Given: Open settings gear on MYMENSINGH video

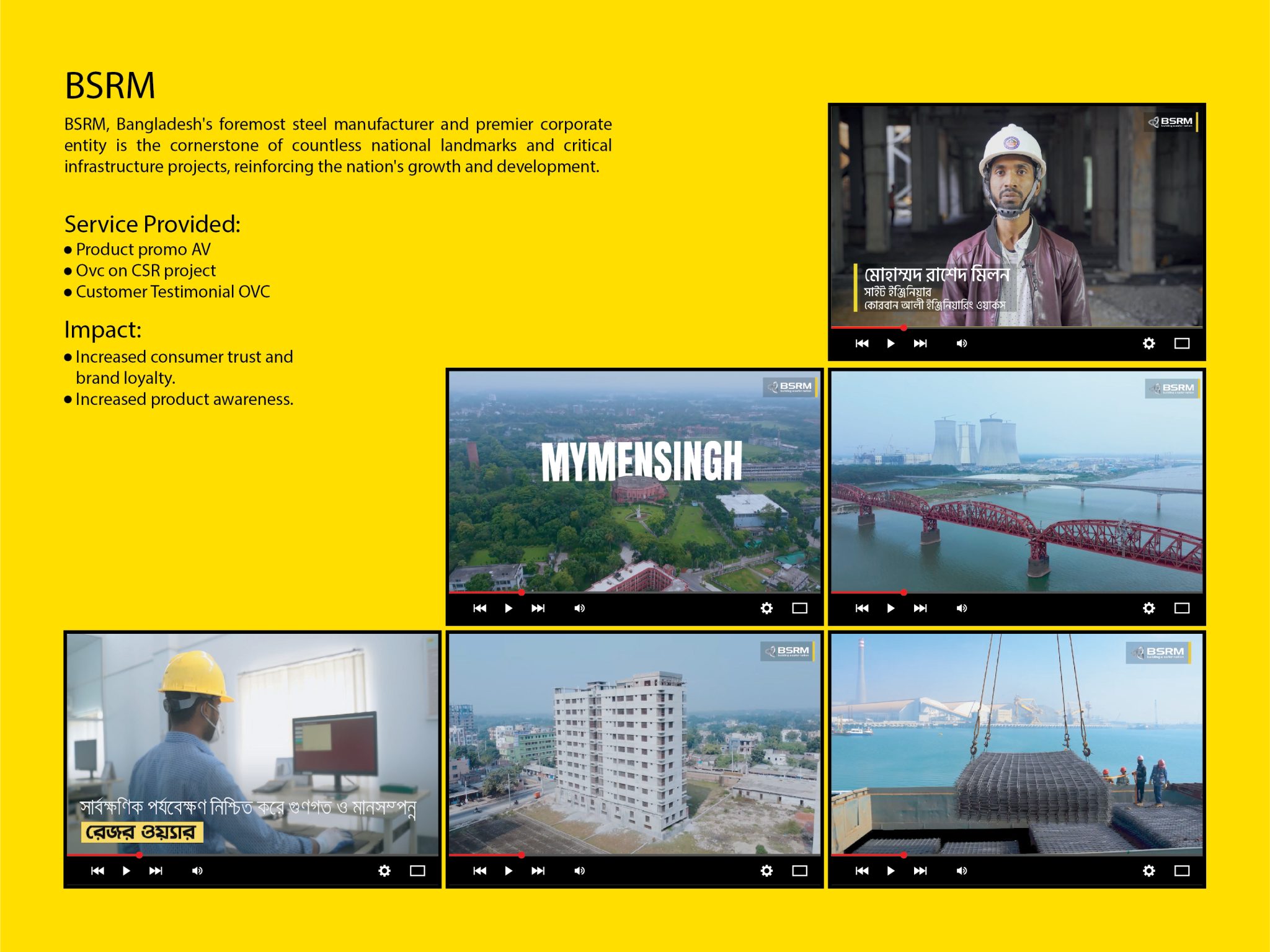Looking at the screenshot, I should tap(767, 608).
